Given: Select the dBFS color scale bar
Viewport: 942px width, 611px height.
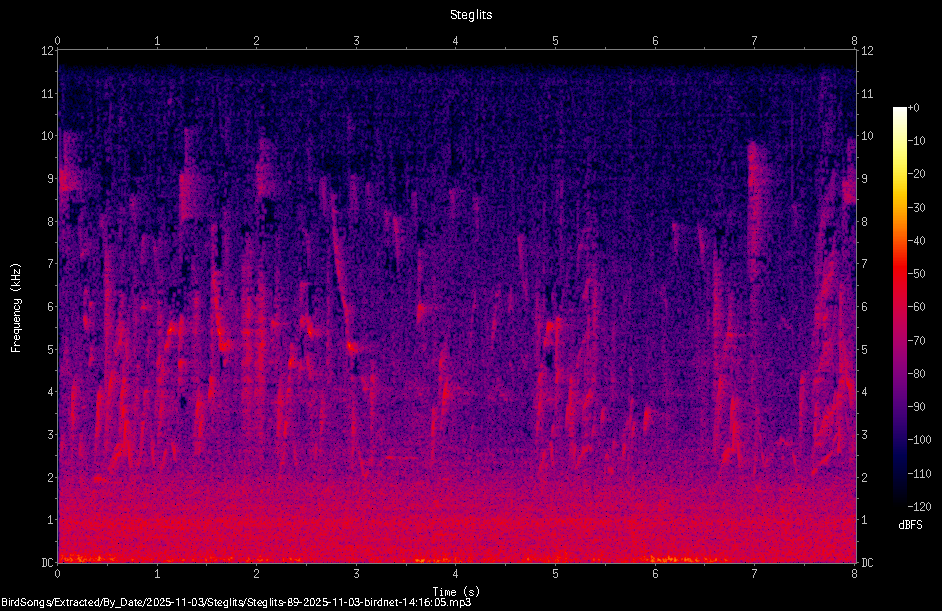Looking at the screenshot, I should pos(899,306).
